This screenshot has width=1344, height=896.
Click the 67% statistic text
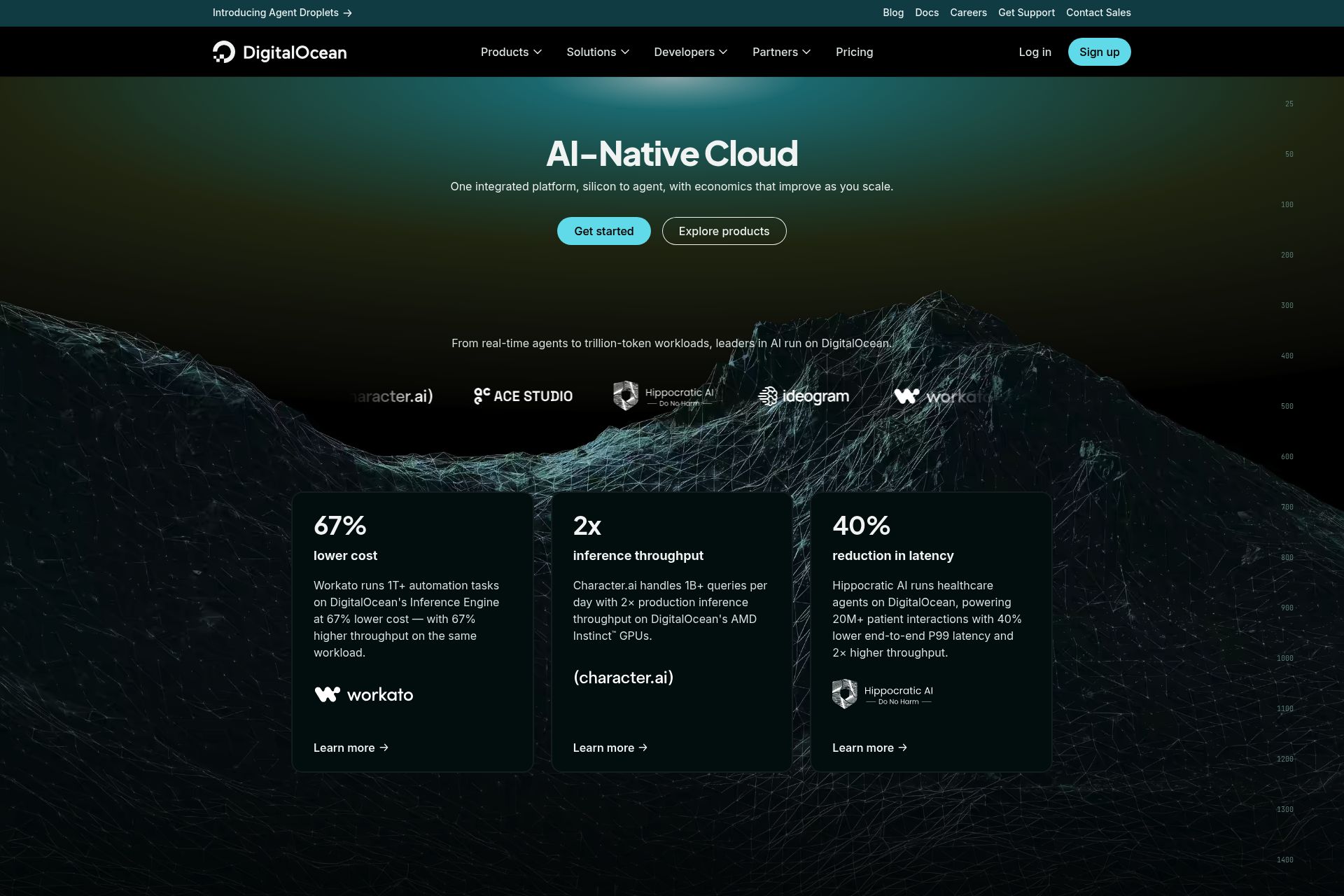click(x=340, y=526)
